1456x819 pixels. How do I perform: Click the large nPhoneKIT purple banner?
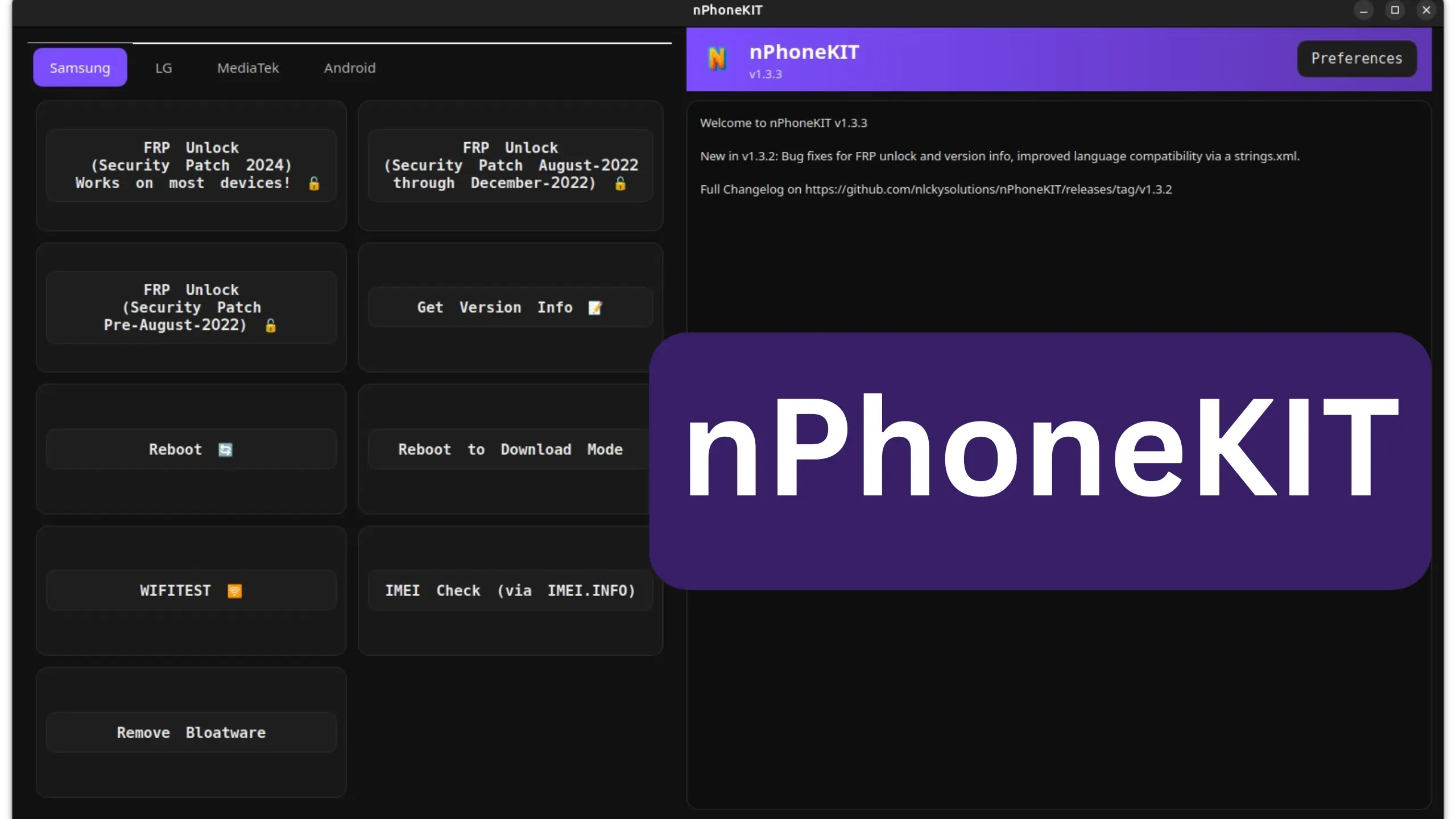[1040, 461]
